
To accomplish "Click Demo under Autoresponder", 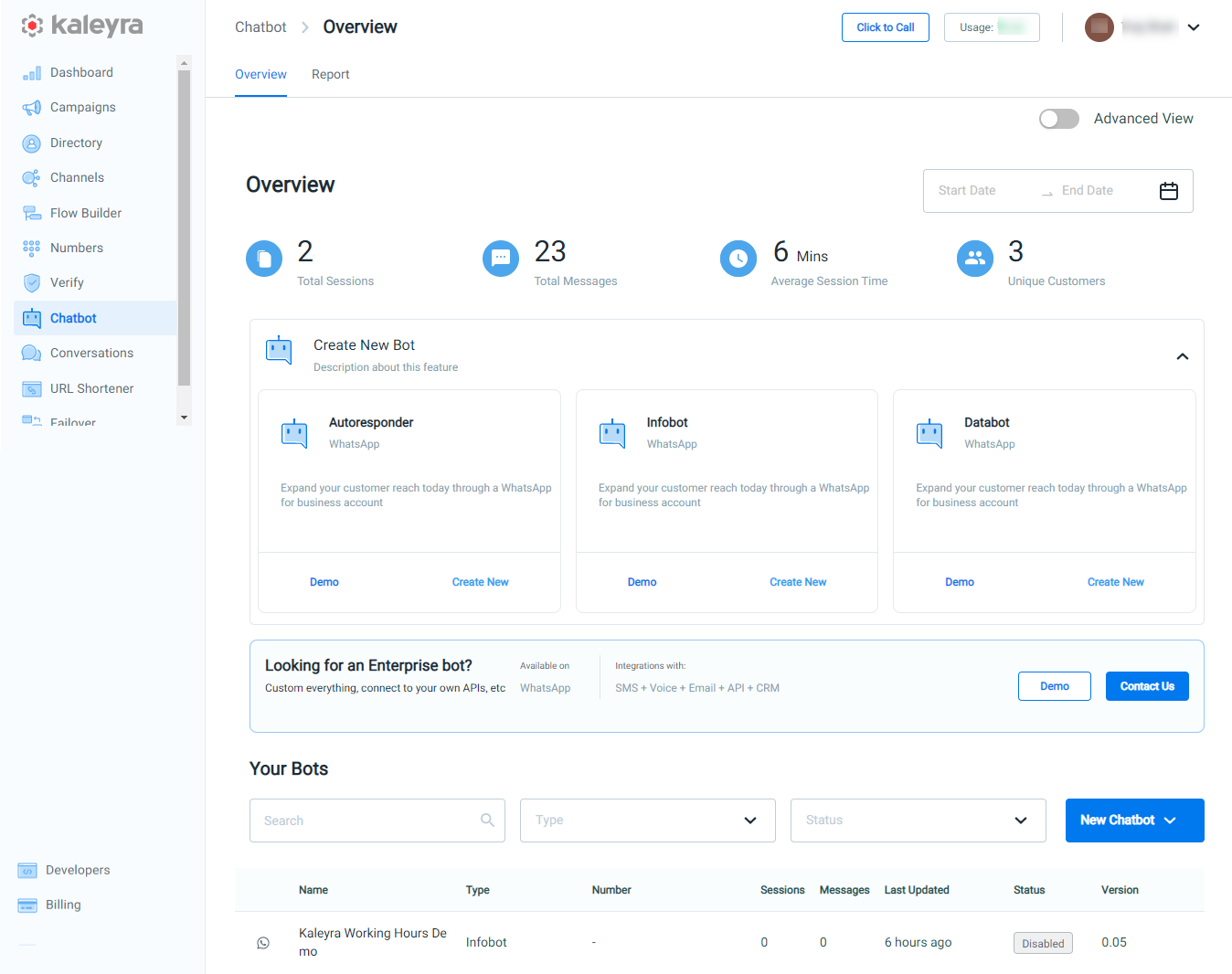I will pos(324,582).
